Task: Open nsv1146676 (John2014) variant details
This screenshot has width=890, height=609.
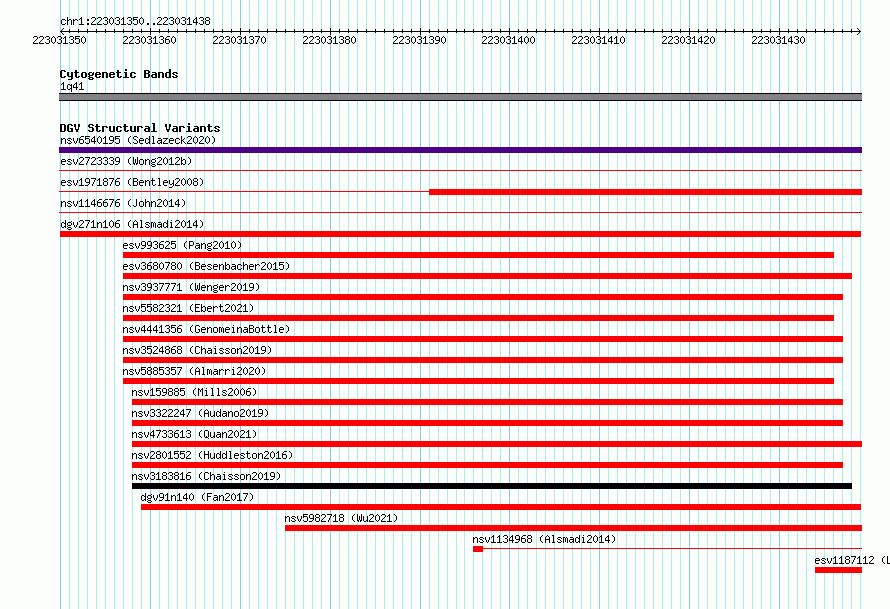Action: point(123,203)
